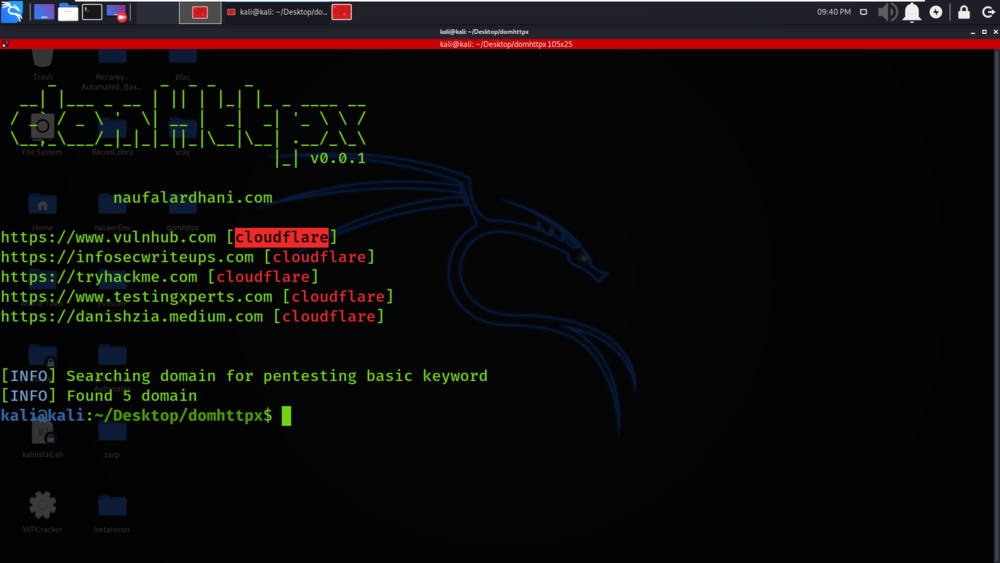Maximize the domhttpx terminal window
The width and height of the screenshot is (1000, 563).
pos(984,32)
